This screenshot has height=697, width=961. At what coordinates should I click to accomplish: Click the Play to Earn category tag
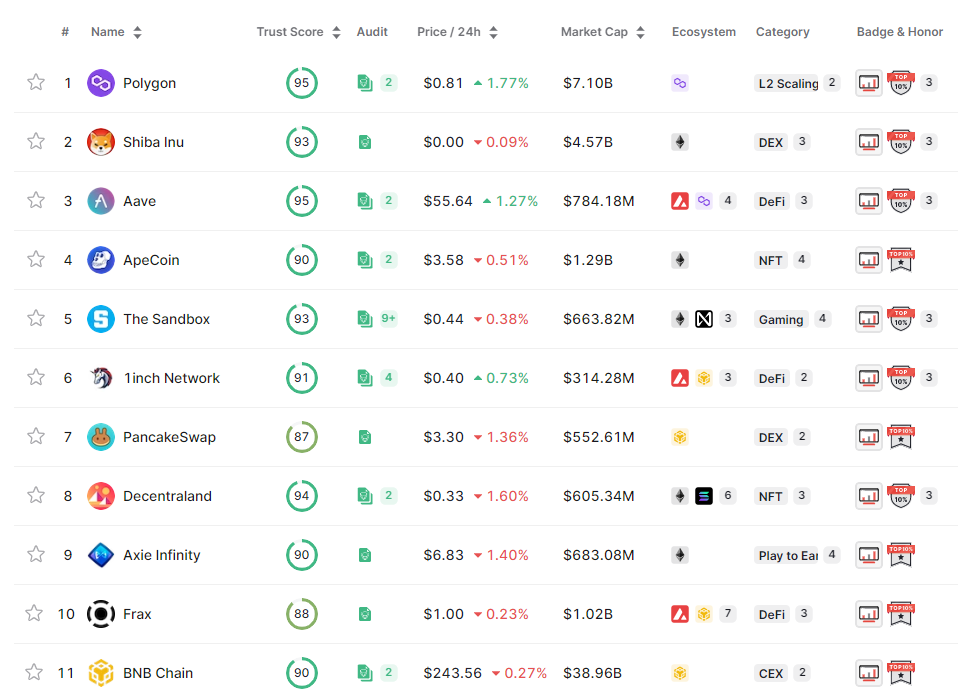(788, 555)
